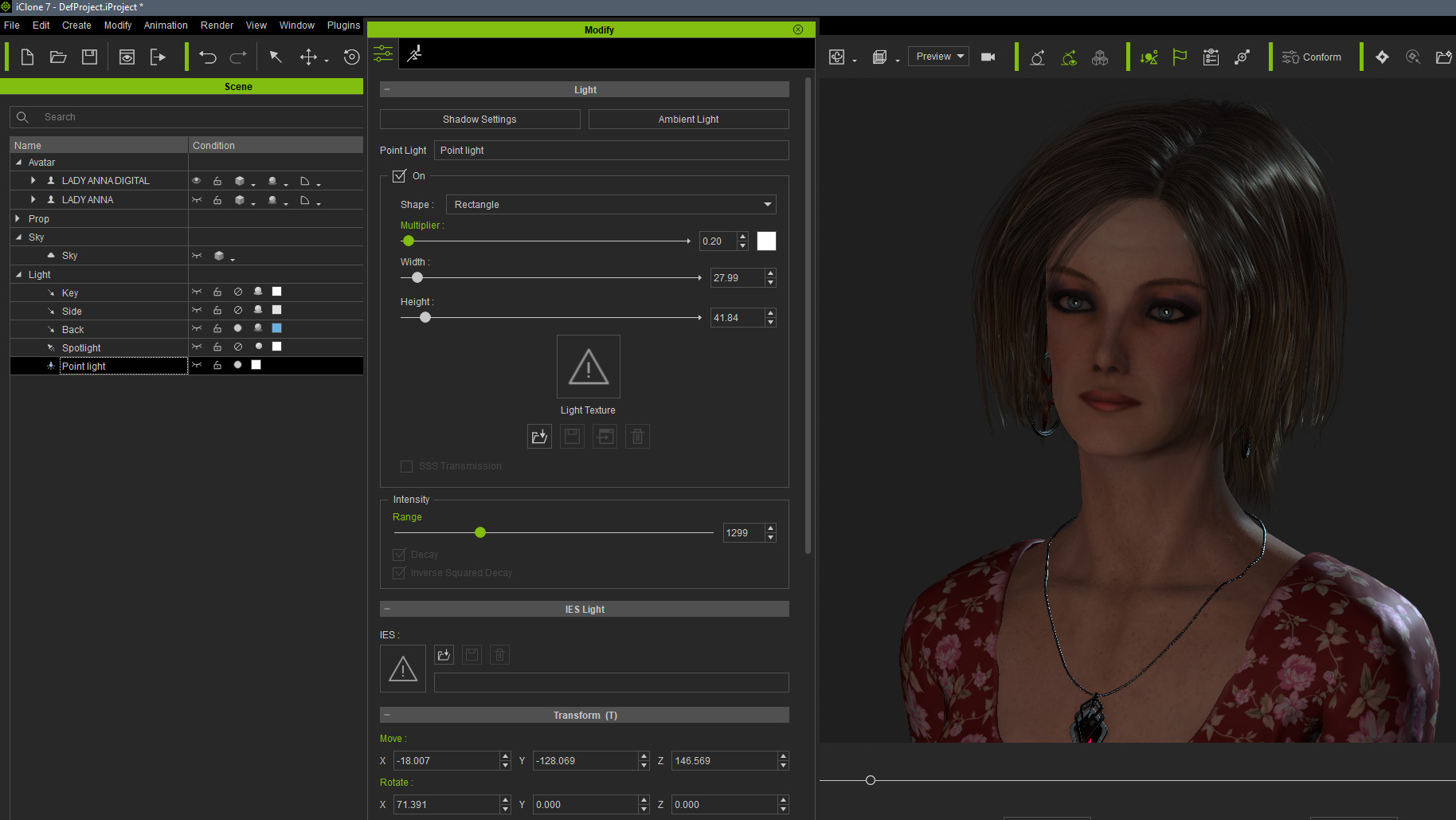The width and height of the screenshot is (1456, 820).
Task: Toggle visibility of the Sky item
Action: (197, 256)
